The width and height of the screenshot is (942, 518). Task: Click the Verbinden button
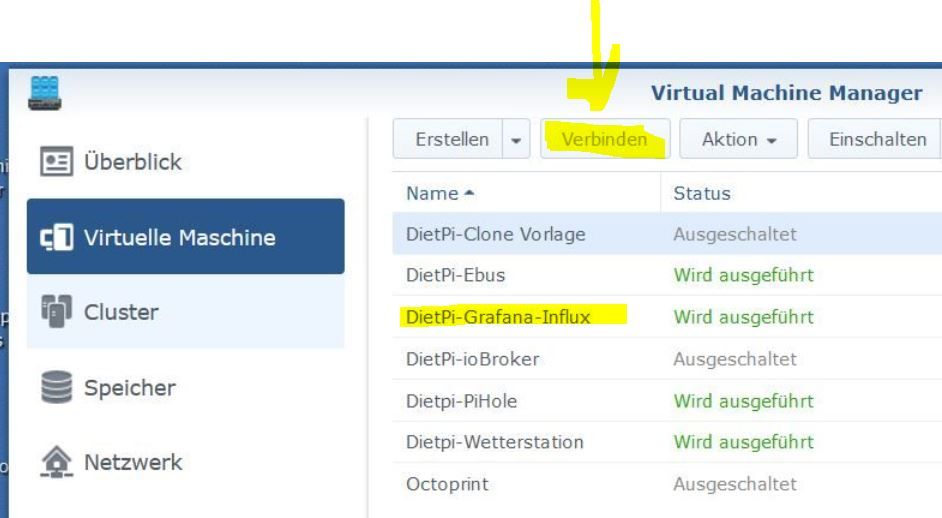[605, 139]
